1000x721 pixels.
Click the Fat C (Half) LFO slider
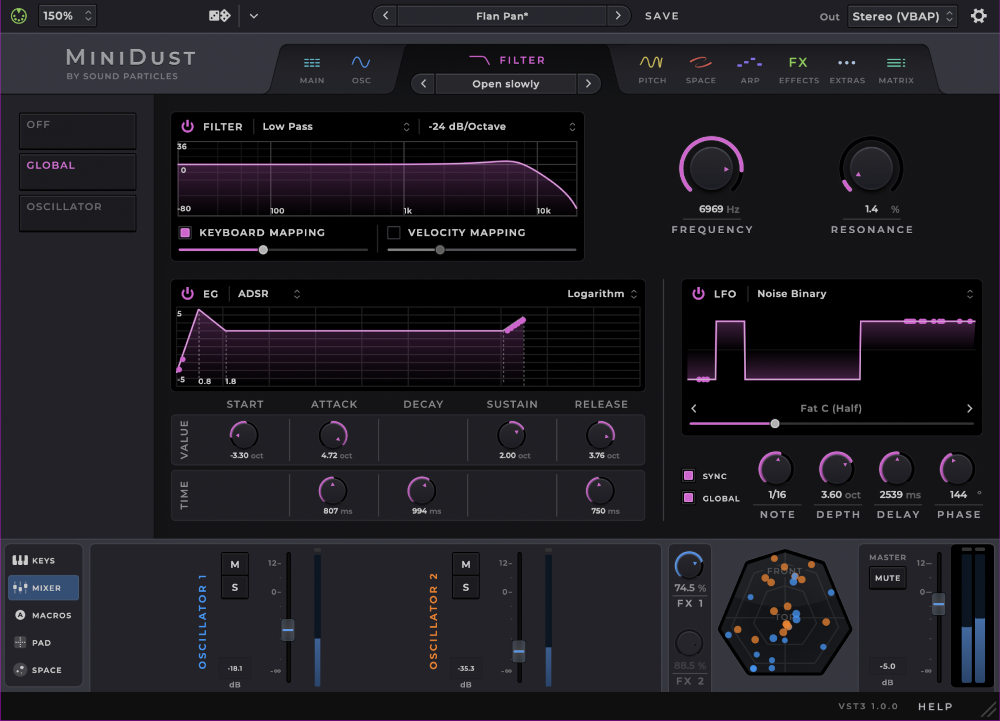775,423
